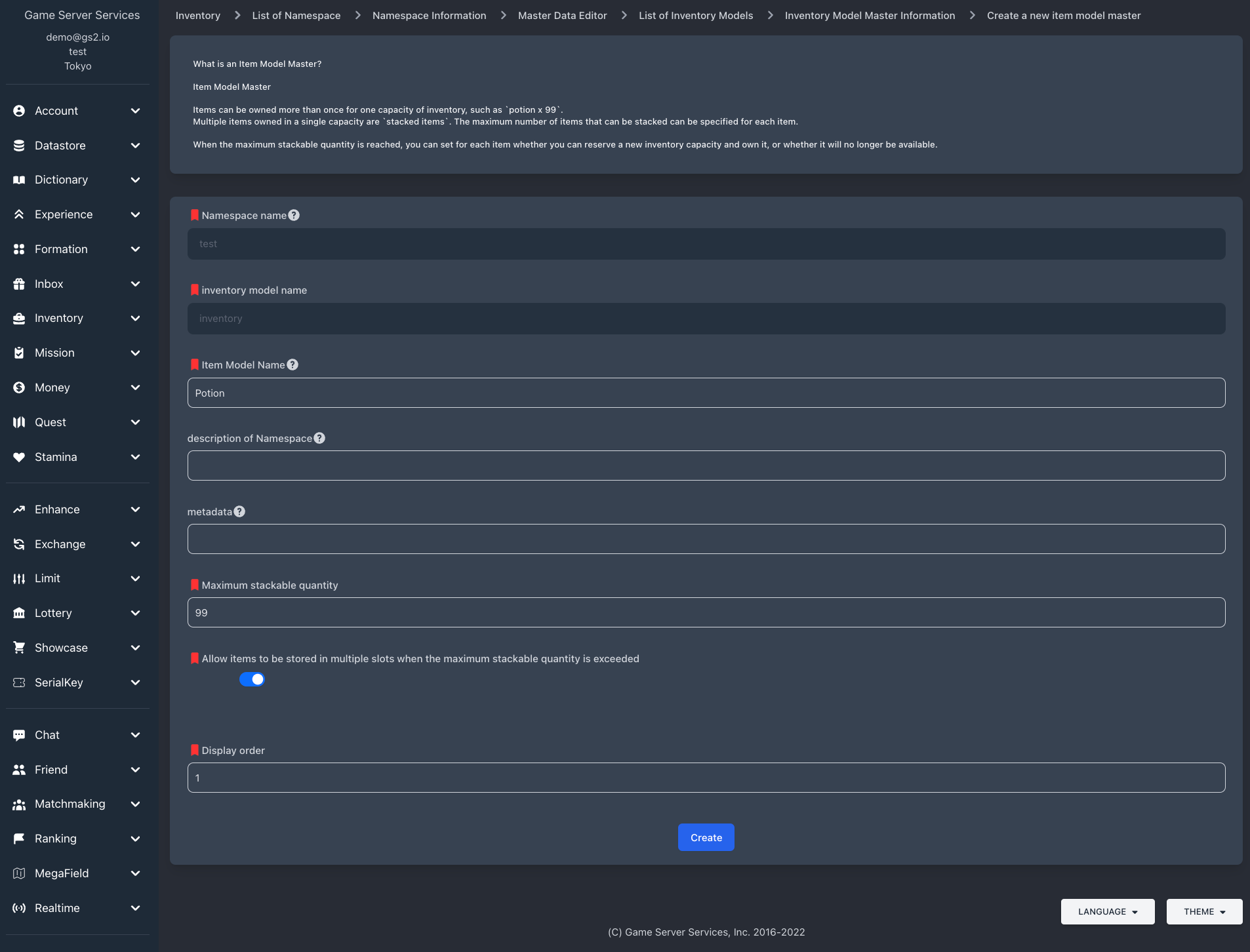The image size is (1250, 952).
Task: Go to List of Namespace breadcrumb
Action: pos(296,15)
